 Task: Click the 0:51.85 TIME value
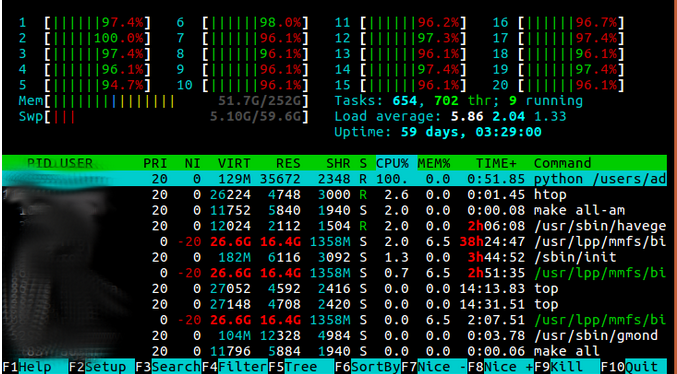[x=497, y=179]
